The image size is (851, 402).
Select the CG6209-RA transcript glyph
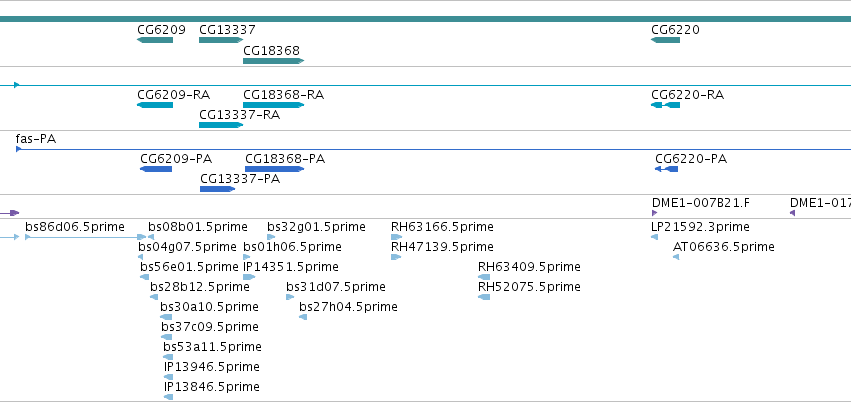click(155, 105)
